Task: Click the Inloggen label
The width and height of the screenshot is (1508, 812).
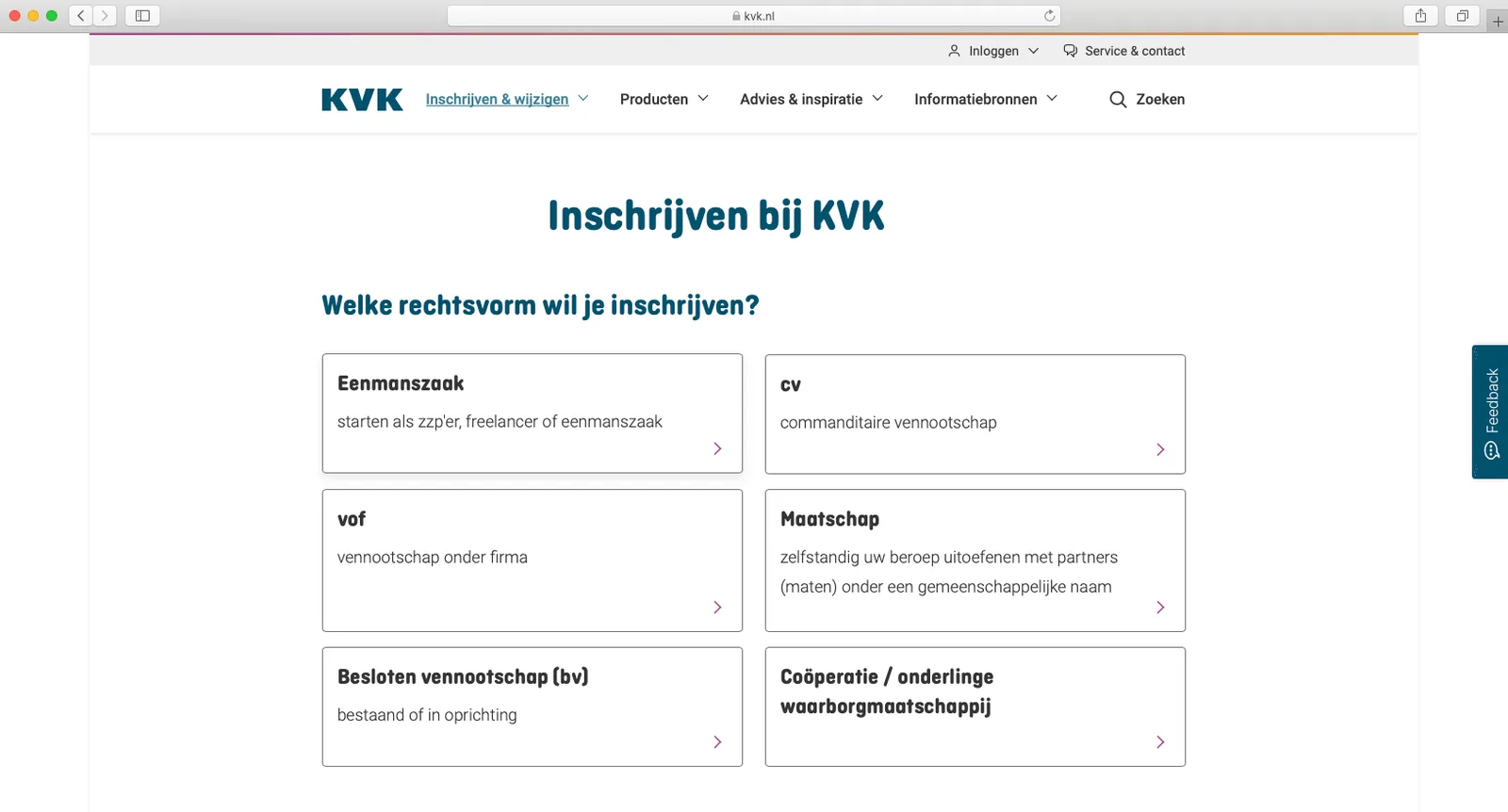Action: coord(993,51)
